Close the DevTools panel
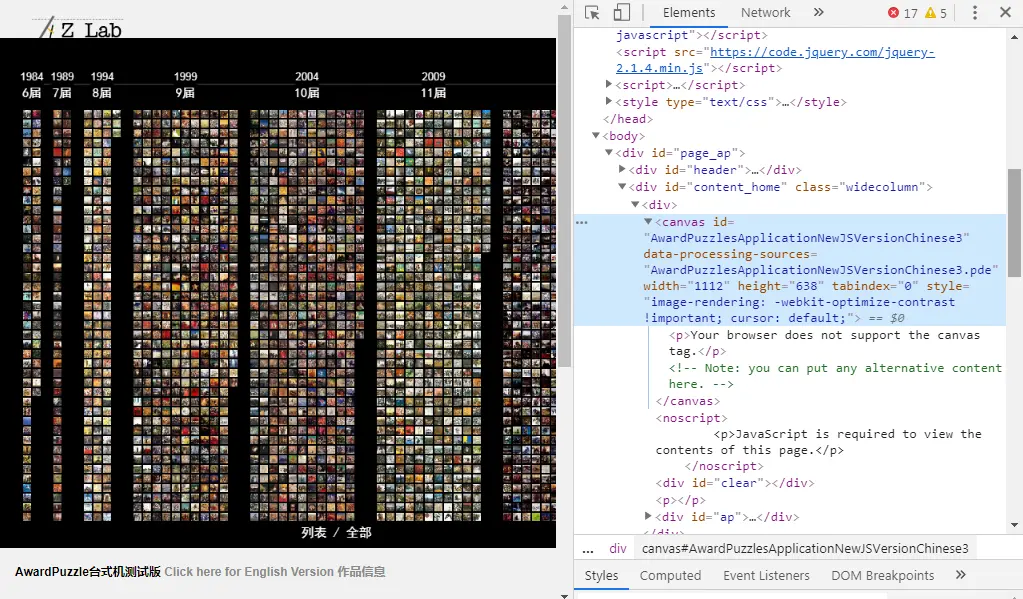The image size is (1023, 599). 1005,12
